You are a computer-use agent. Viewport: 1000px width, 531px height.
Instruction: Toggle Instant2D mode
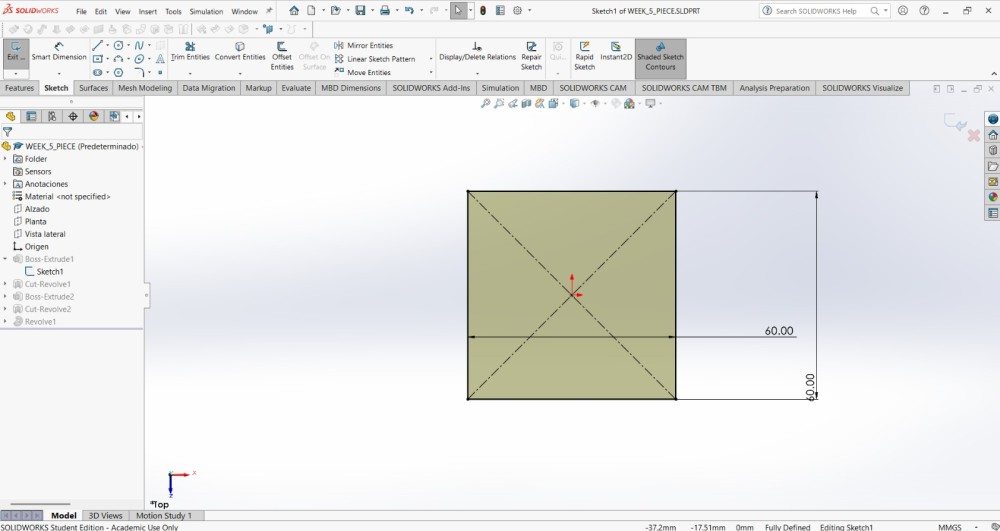615,51
